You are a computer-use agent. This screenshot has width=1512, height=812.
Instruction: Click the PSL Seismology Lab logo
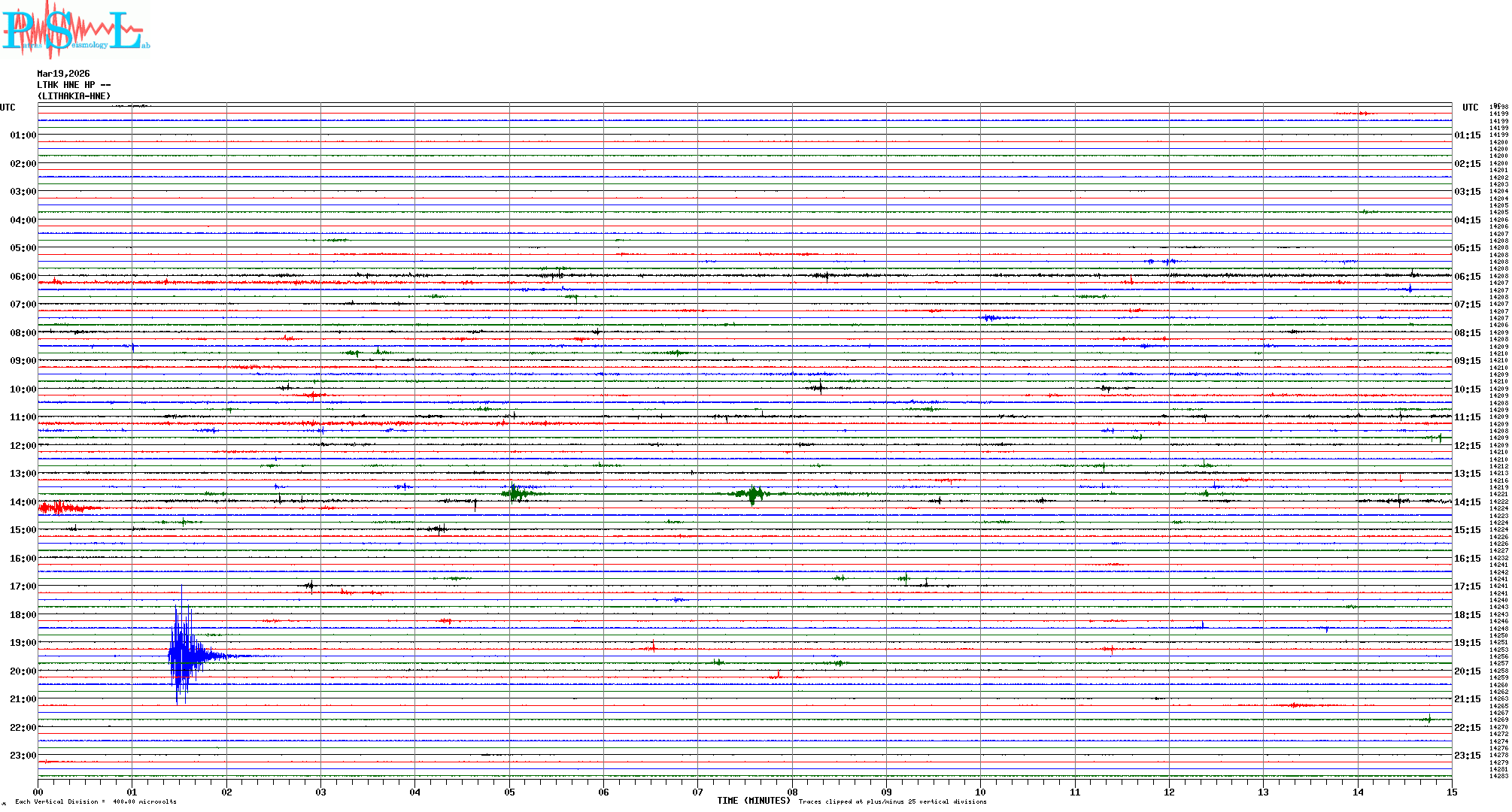tap(75, 30)
